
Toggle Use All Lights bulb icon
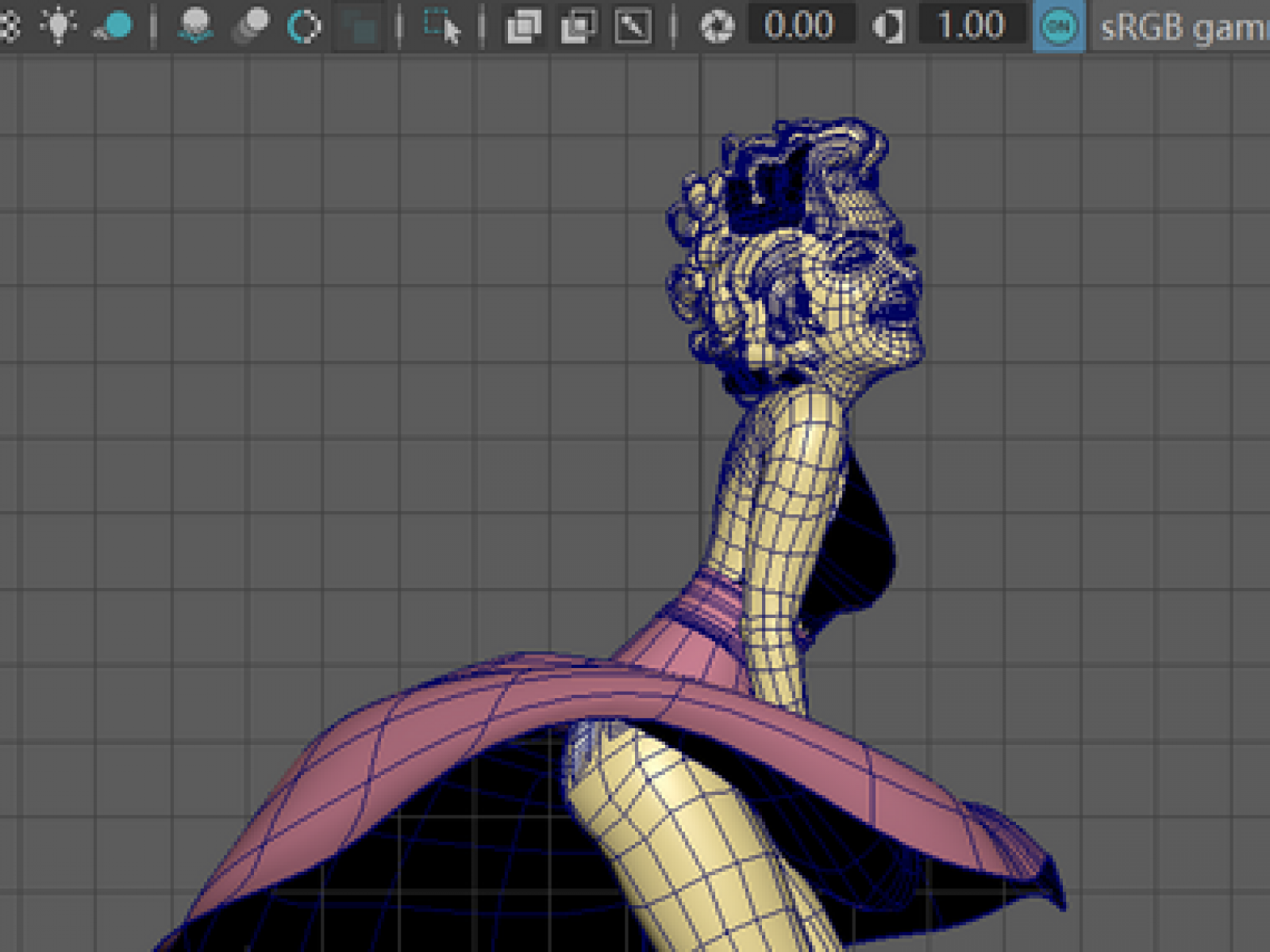pos(59,25)
